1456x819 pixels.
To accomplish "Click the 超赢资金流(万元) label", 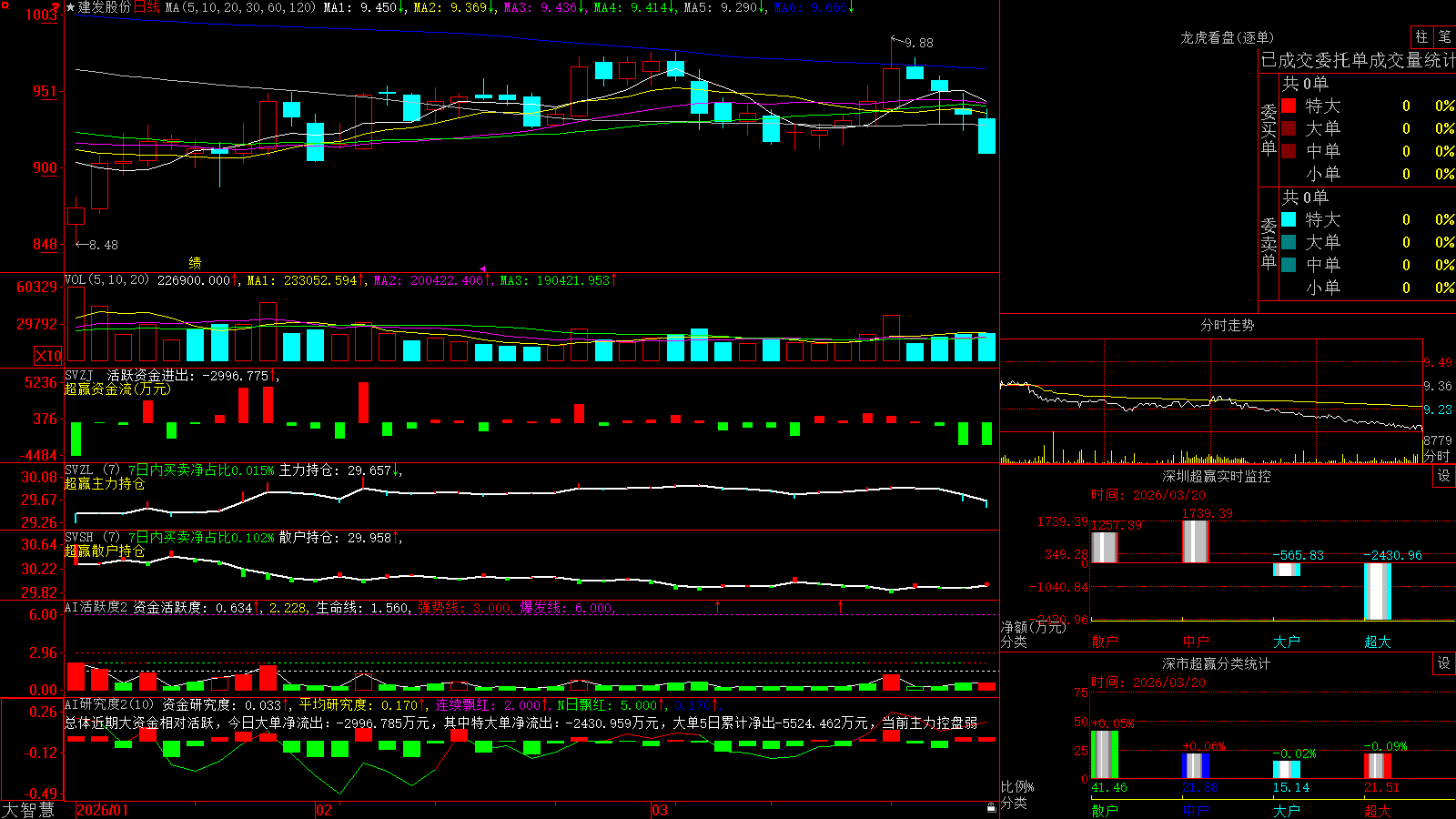I will tap(117, 389).
